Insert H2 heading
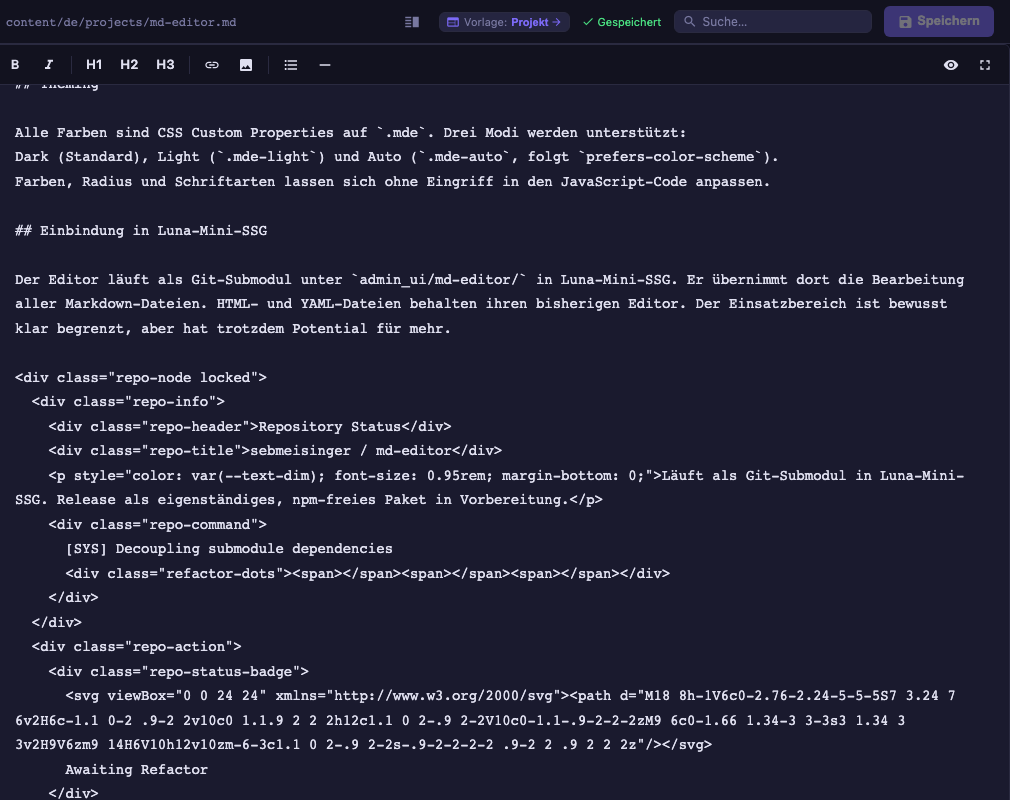The width and height of the screenshot is (1010, 800). tap(129, 64)
